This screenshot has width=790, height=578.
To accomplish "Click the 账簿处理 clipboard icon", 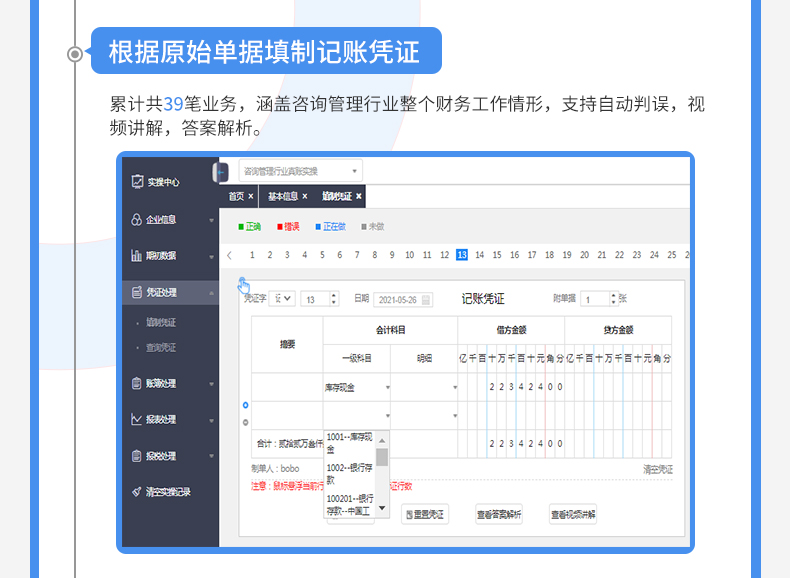I will point(137,383).
